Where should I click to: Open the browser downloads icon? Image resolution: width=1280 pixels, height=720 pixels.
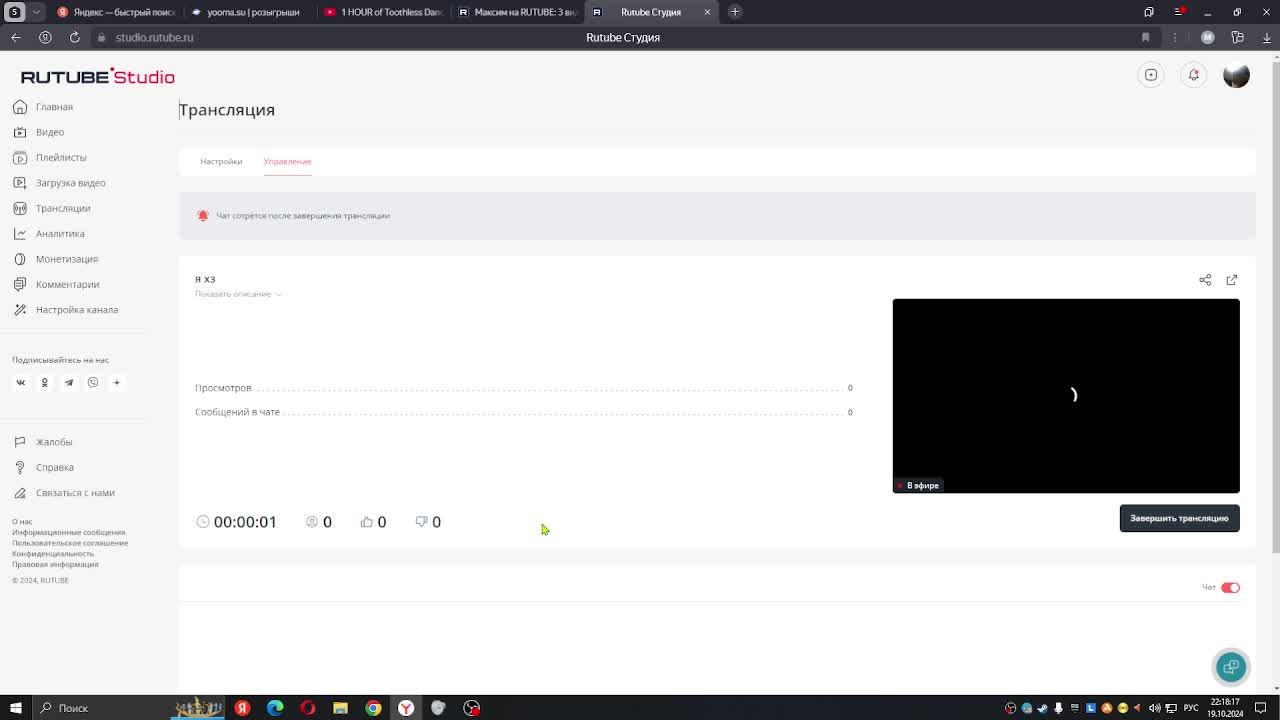1266,37
